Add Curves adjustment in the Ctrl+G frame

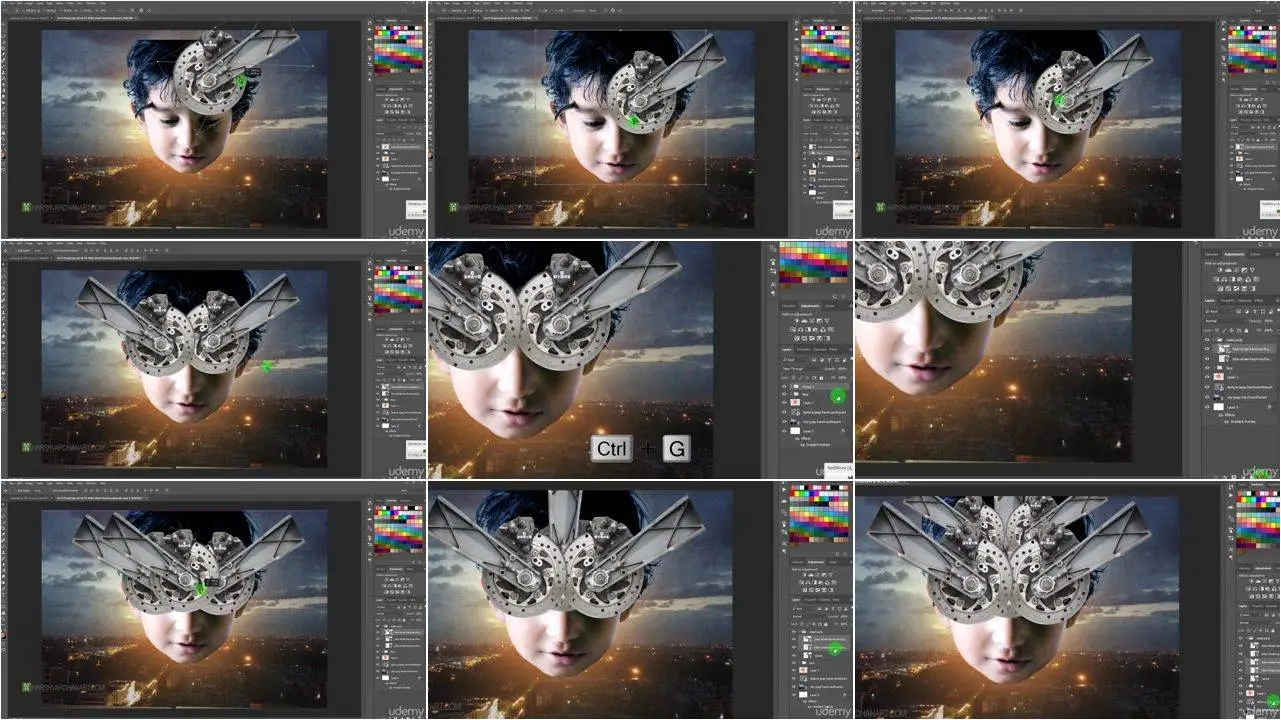pos(811,321)
